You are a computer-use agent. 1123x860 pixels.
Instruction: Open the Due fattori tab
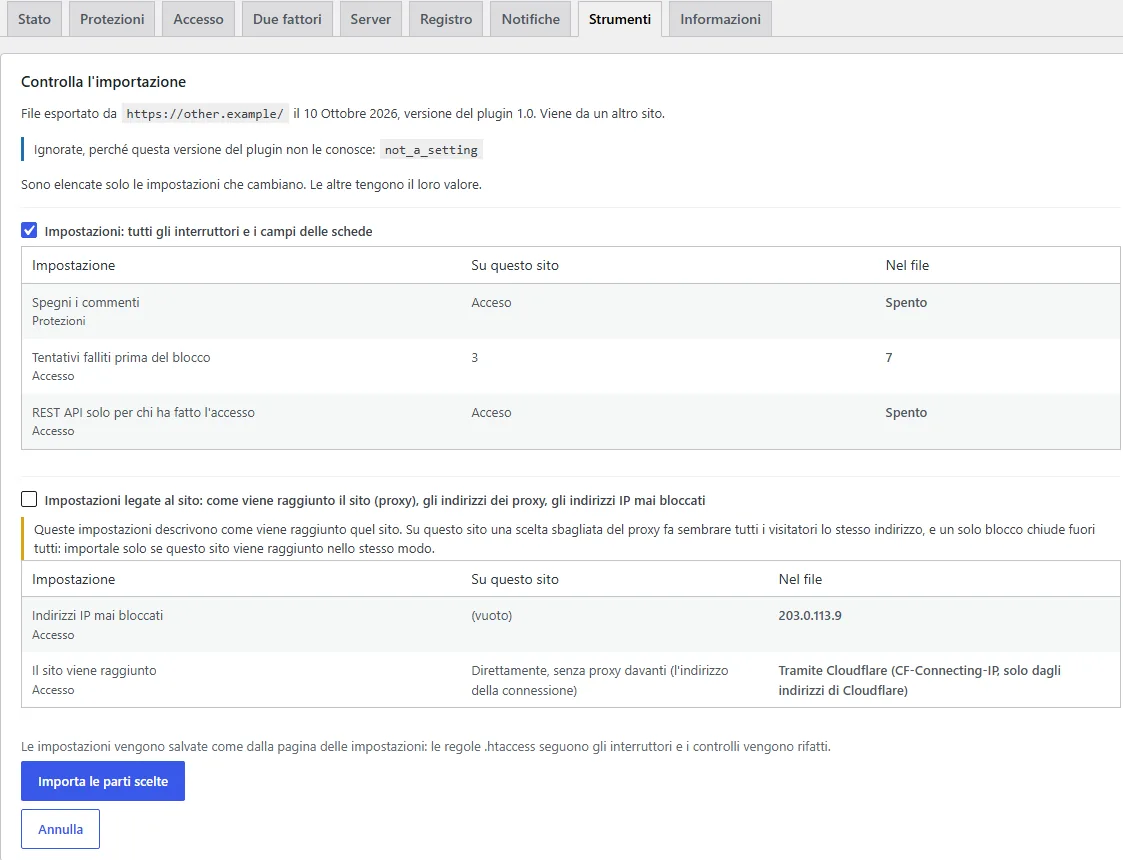pos(287,19)
